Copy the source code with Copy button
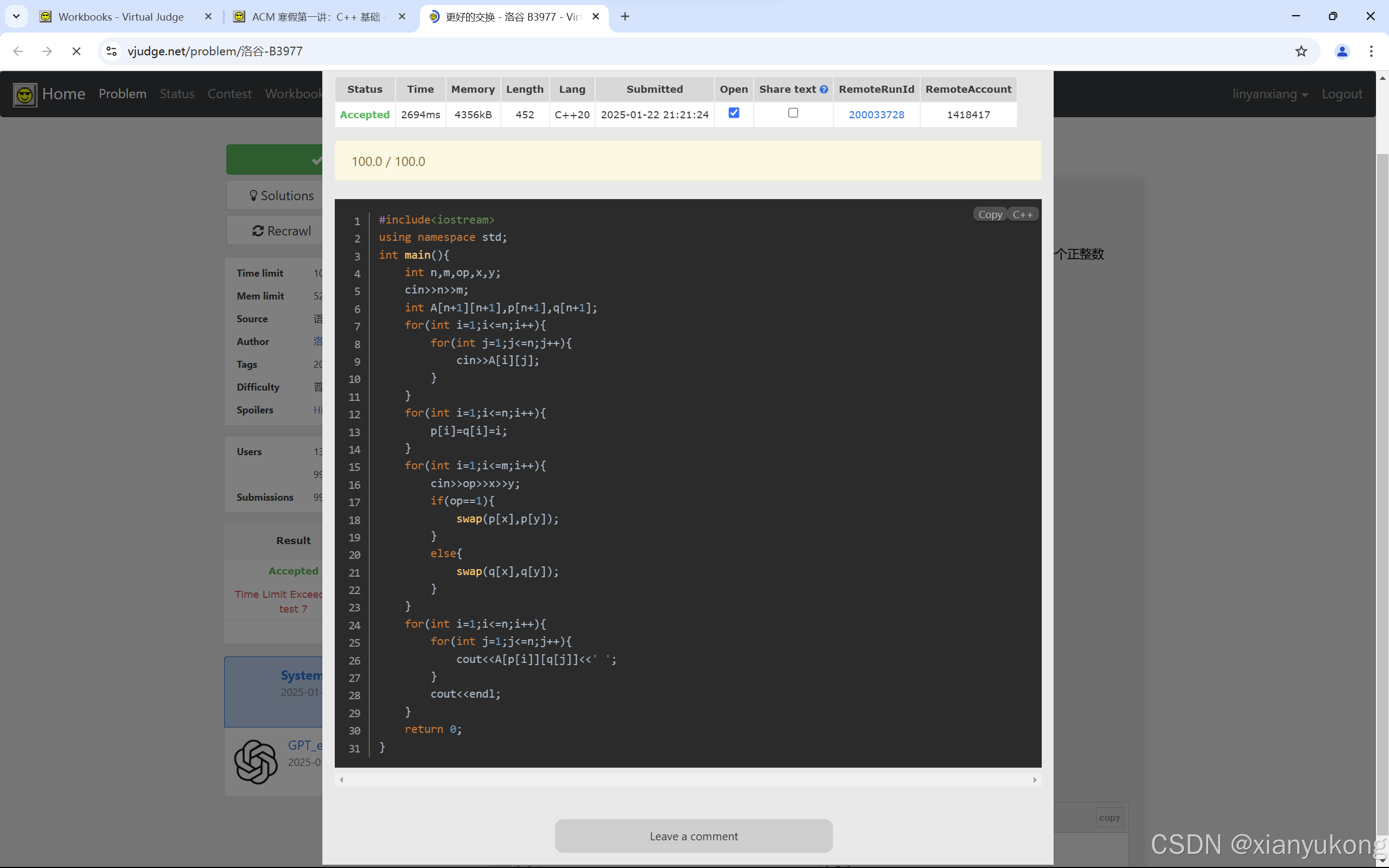This screenshot has width=1389, height=868. point(990,214)
